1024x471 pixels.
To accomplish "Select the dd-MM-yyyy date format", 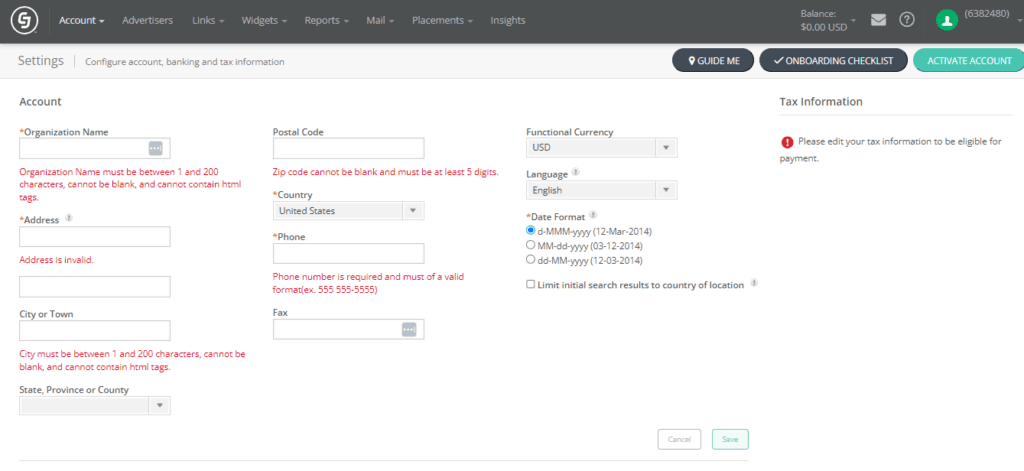I will [531, 259].
